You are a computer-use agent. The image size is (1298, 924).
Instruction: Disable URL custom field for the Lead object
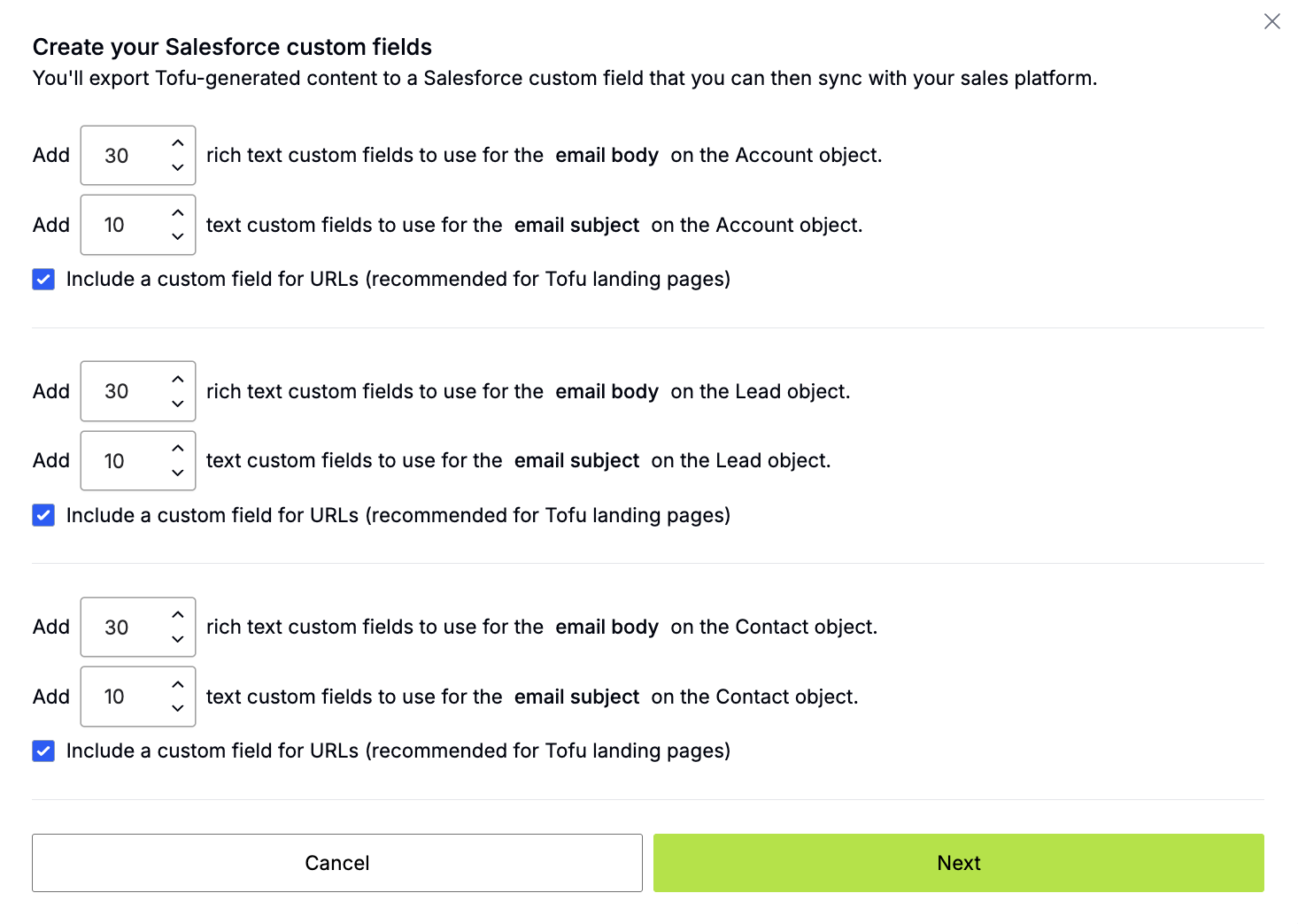[43, 515]
